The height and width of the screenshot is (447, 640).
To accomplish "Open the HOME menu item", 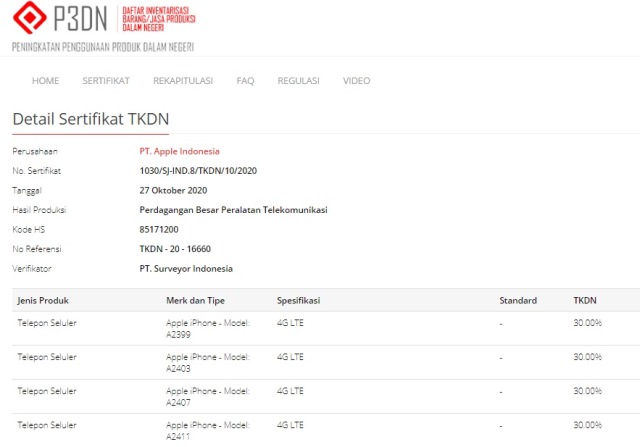I will [x=46, y=81].
